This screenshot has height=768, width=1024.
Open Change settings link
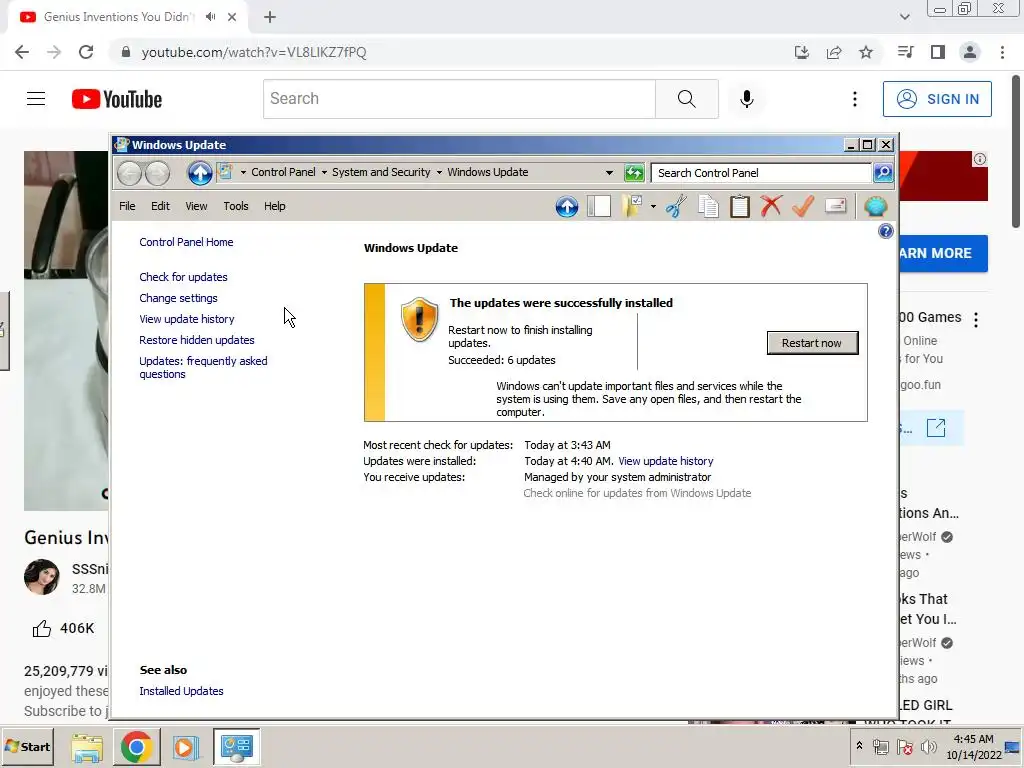(178, 298)
